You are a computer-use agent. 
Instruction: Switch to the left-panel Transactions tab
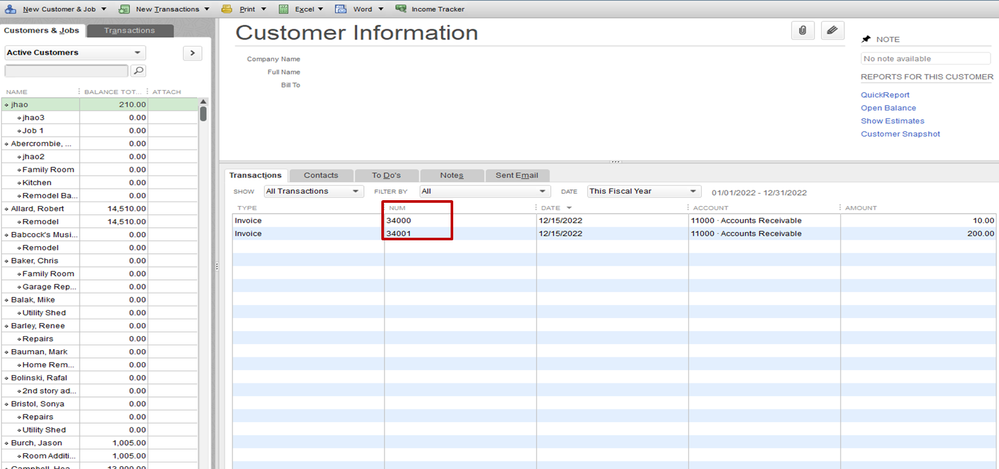click(x=129, y=31)
